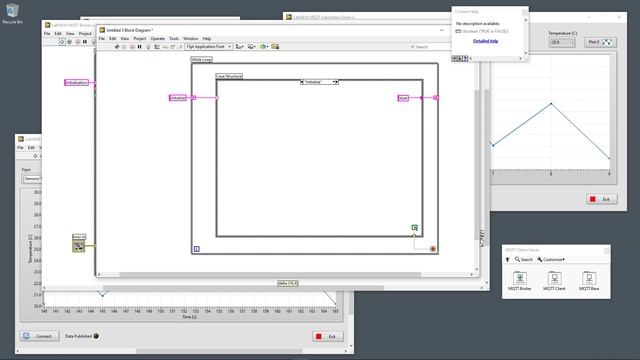Click the Data Published LED indicator
The width and height of the screenshot is (640, 360).
(x=96, y=336)
